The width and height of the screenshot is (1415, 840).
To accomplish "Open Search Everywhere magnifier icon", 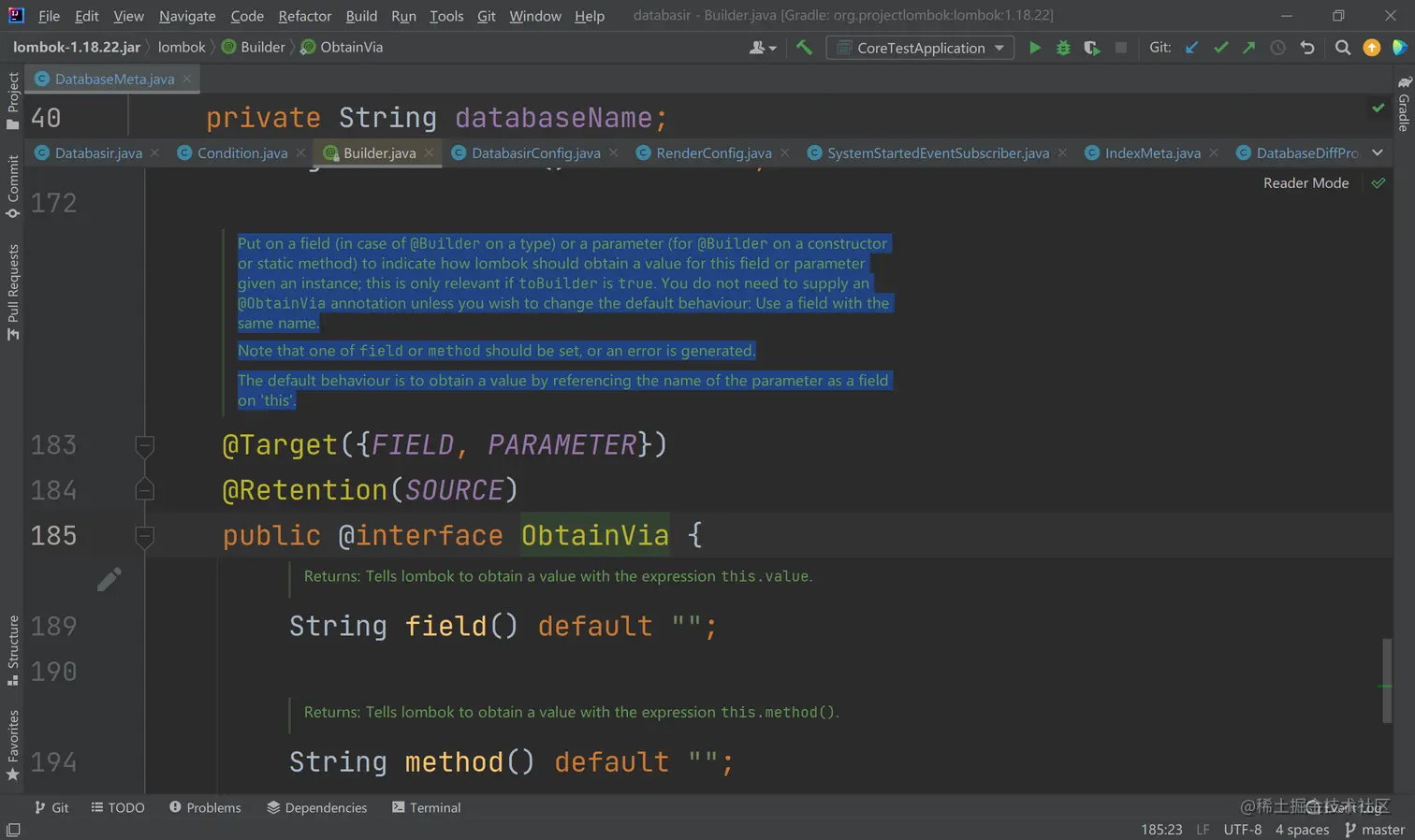I will pyautogui.click(x=1342, y=48).
